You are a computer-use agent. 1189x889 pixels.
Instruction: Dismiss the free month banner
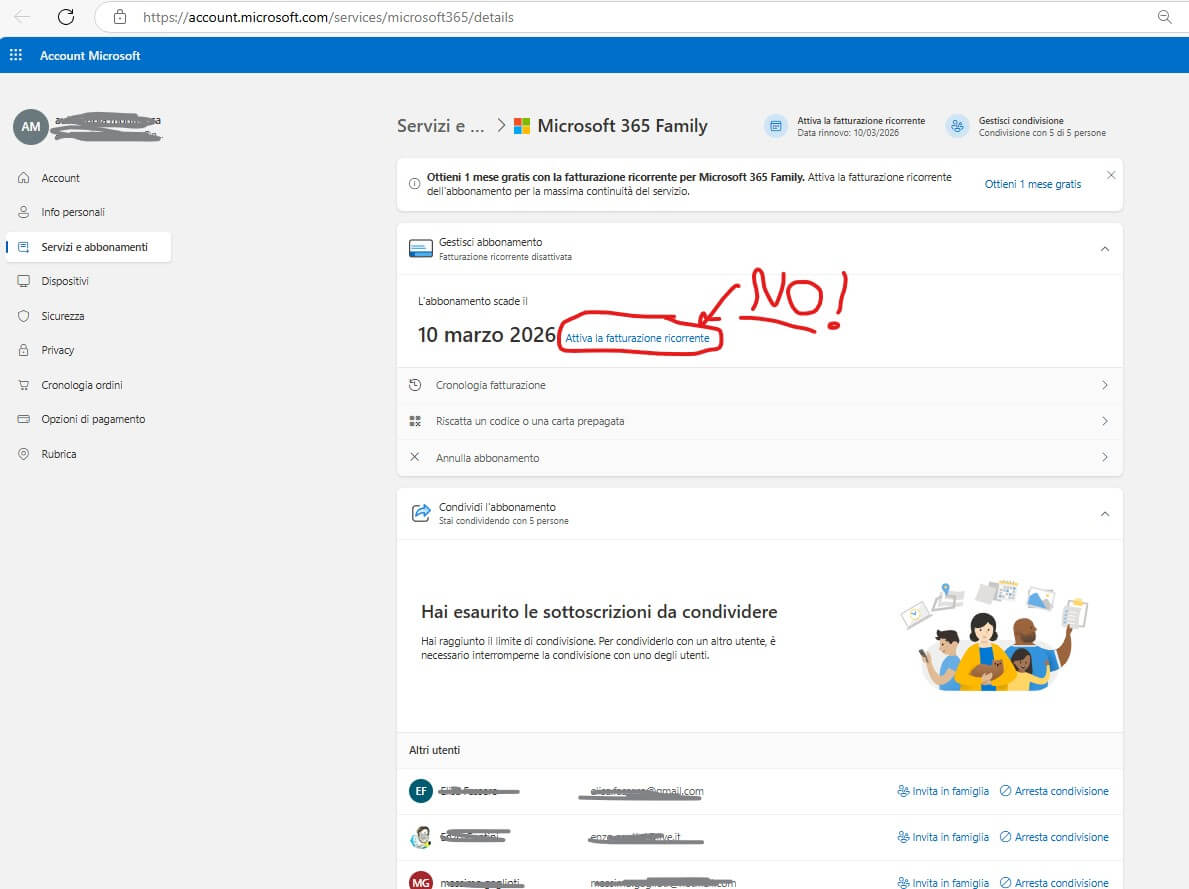(x=1110, y=175)
